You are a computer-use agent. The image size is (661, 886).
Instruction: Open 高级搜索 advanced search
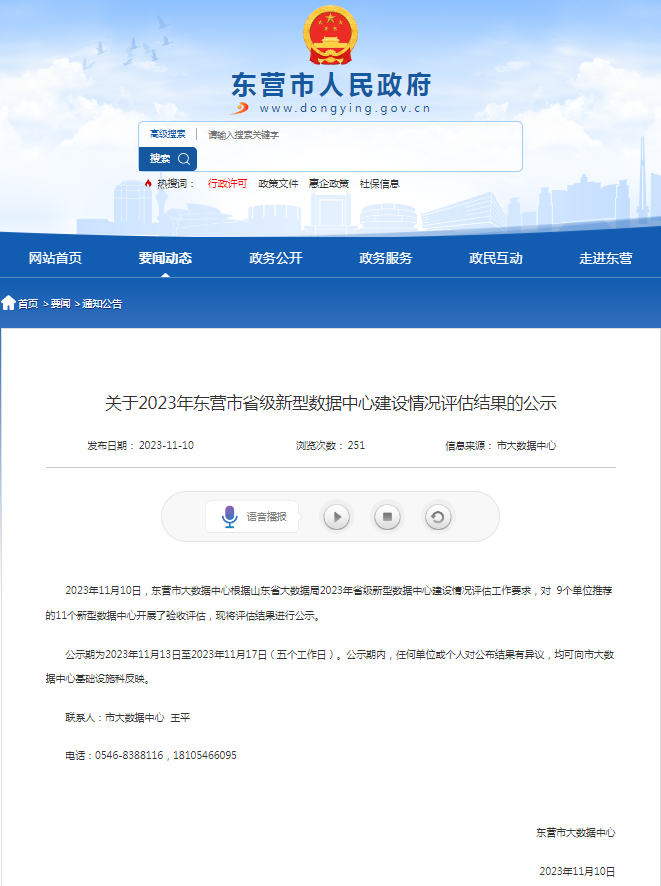[x=167, y=134]
